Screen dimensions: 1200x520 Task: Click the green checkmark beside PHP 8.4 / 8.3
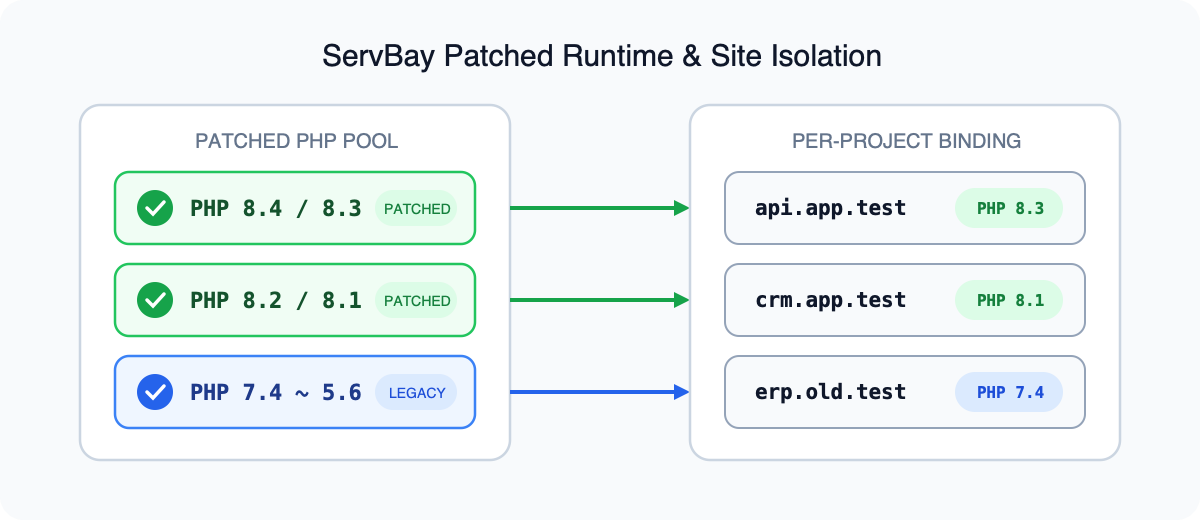pos(154,209)
